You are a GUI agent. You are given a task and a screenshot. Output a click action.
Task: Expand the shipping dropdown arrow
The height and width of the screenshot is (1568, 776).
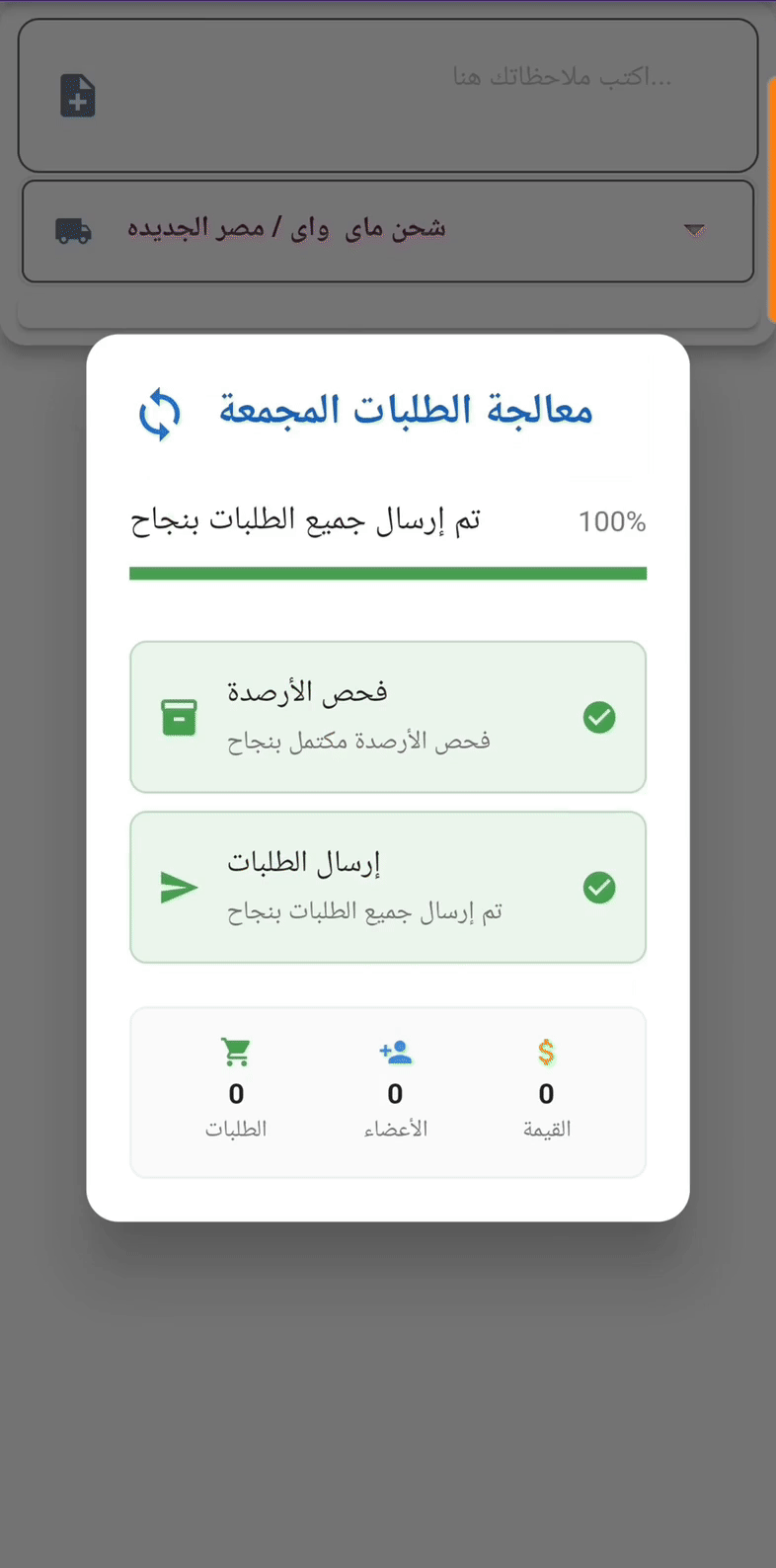tap(694, 231)
